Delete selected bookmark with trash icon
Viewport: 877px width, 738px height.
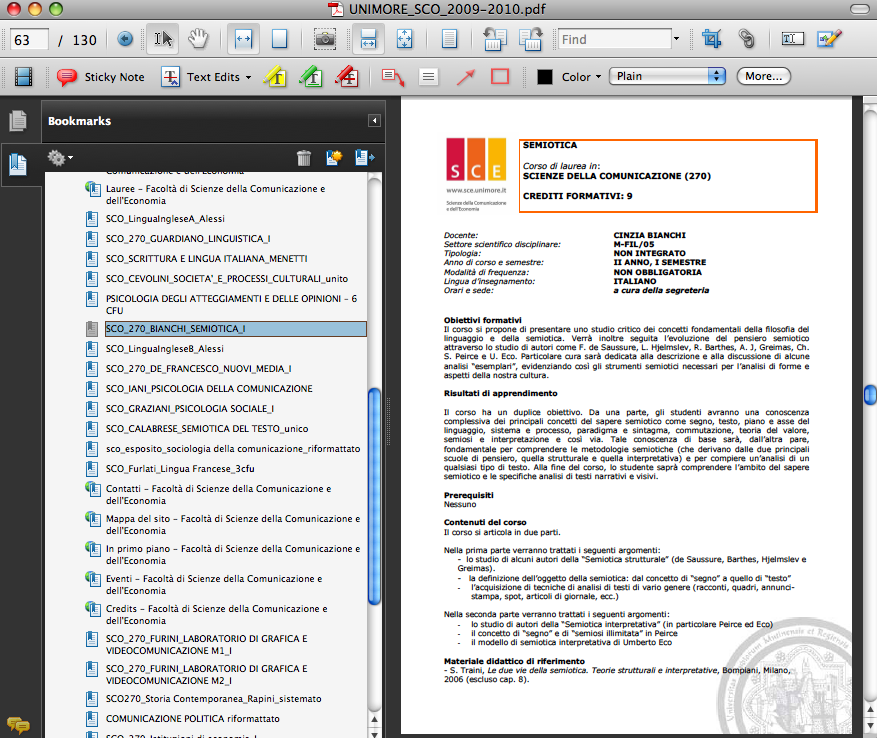pos(304,158)
